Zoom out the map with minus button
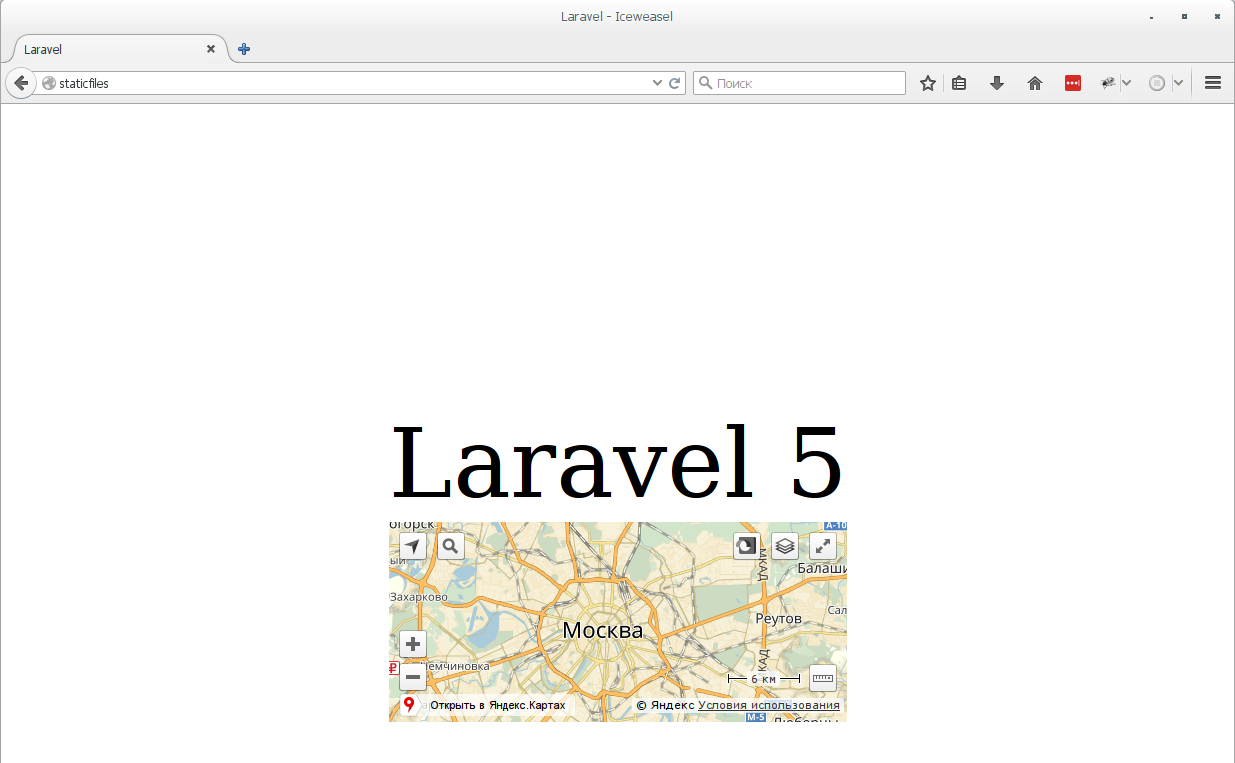 point(413,678)
